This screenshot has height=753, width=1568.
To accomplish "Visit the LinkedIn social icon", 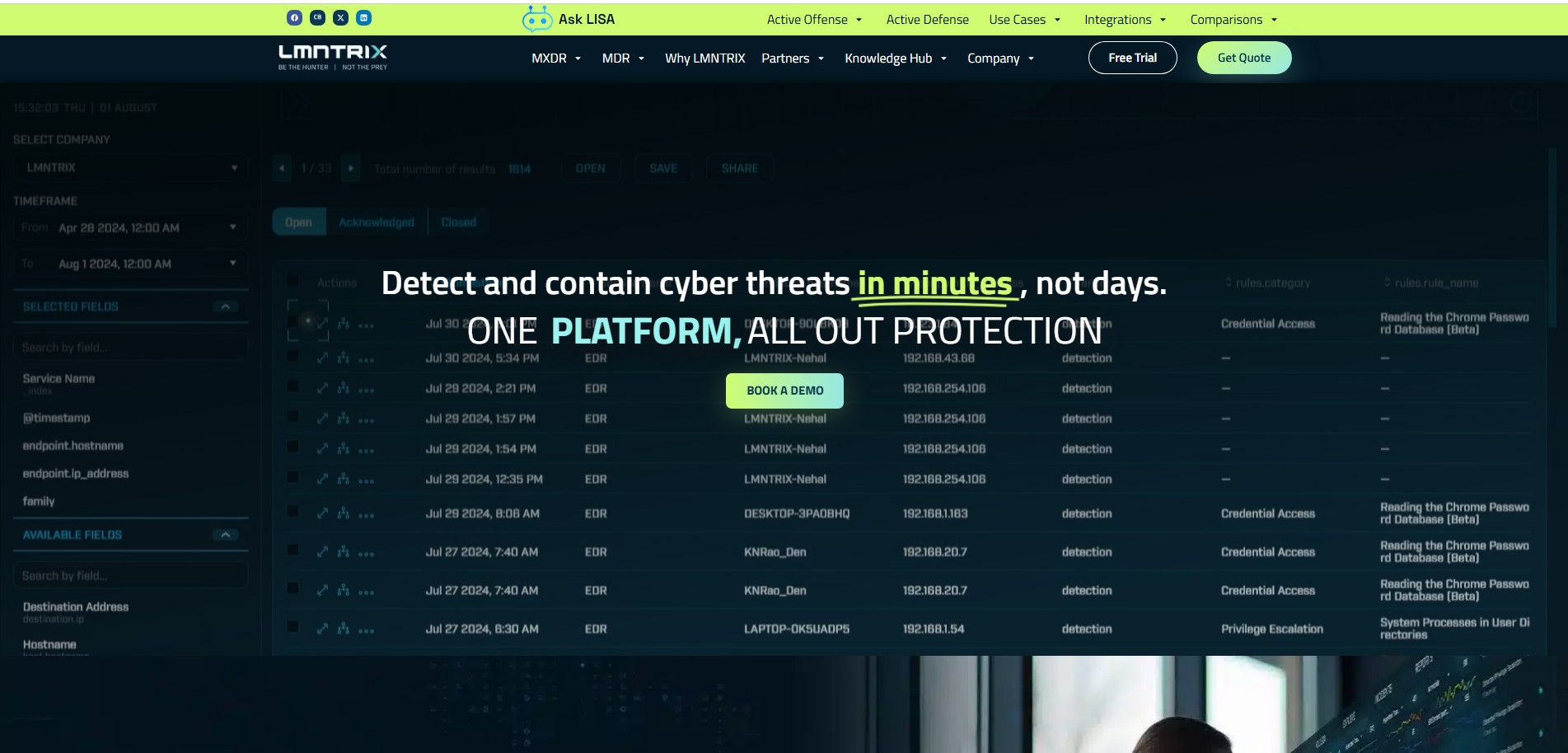I will [x=363, y=17].
